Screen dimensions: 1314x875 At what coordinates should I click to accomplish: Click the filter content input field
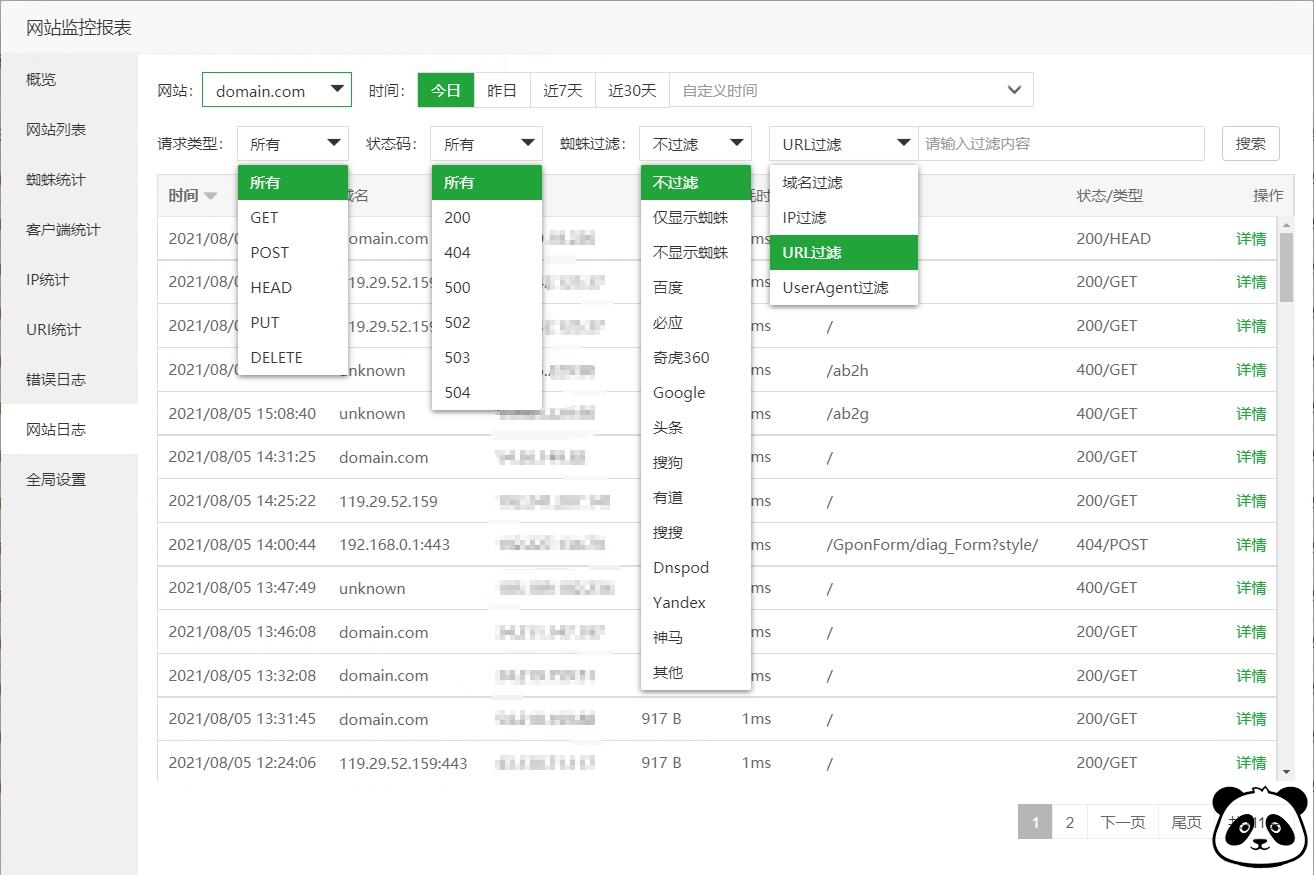click(x=1060, y=144)
